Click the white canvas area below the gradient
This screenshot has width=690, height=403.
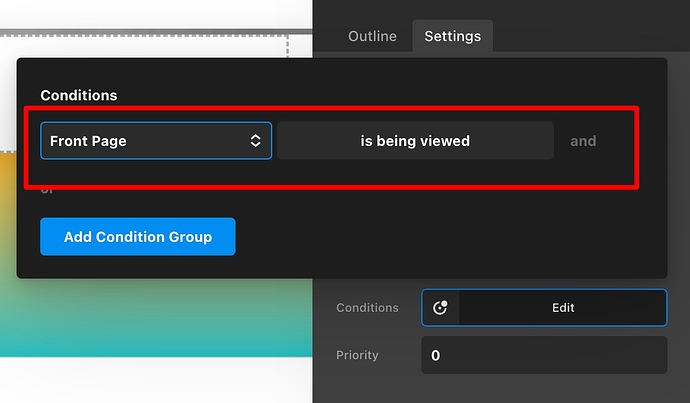(x=150, y=380)
